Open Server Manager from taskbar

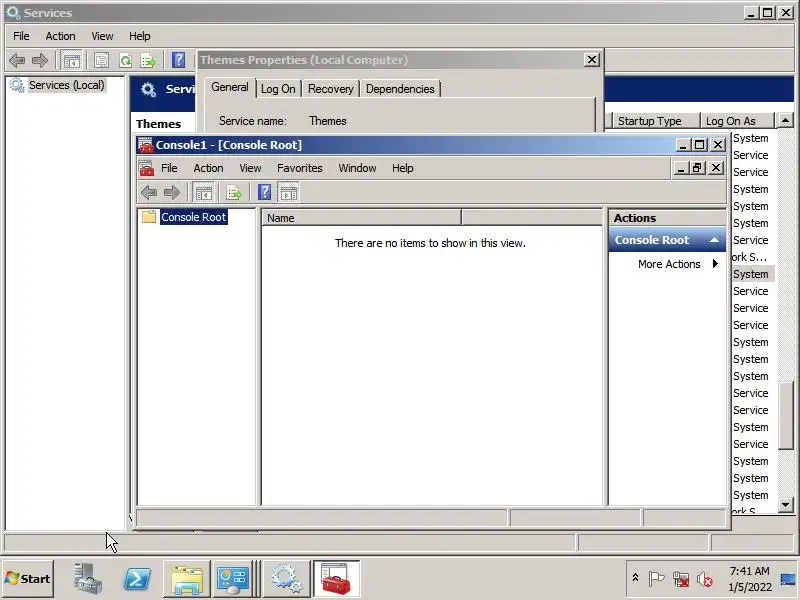coord(87,579)
